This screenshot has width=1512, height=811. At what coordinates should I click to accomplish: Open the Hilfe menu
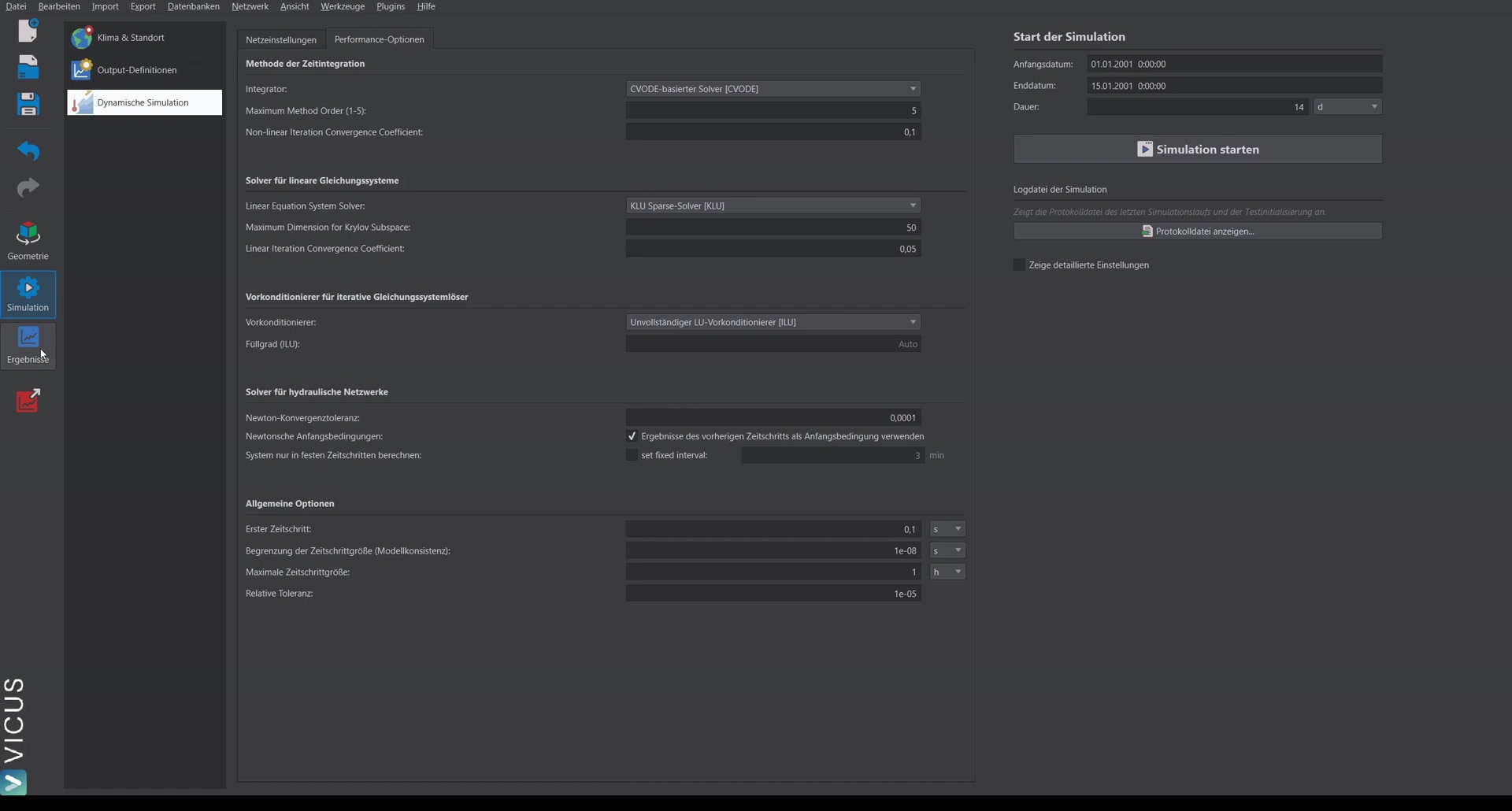[x=426, y=6]
